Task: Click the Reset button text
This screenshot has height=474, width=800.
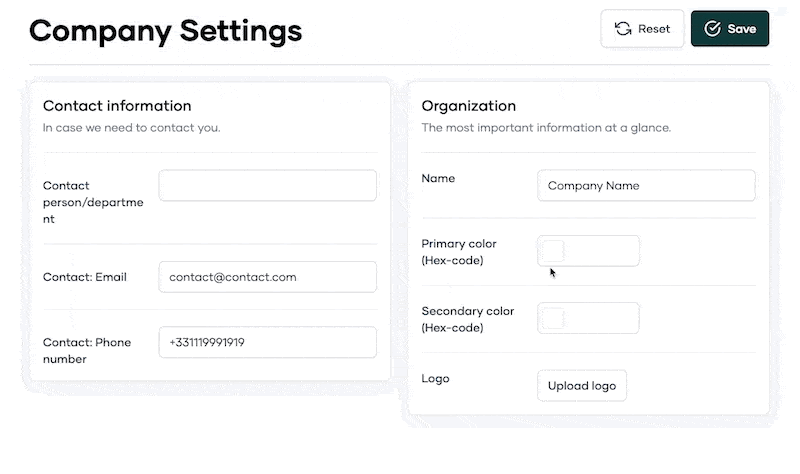Action: 654,29
